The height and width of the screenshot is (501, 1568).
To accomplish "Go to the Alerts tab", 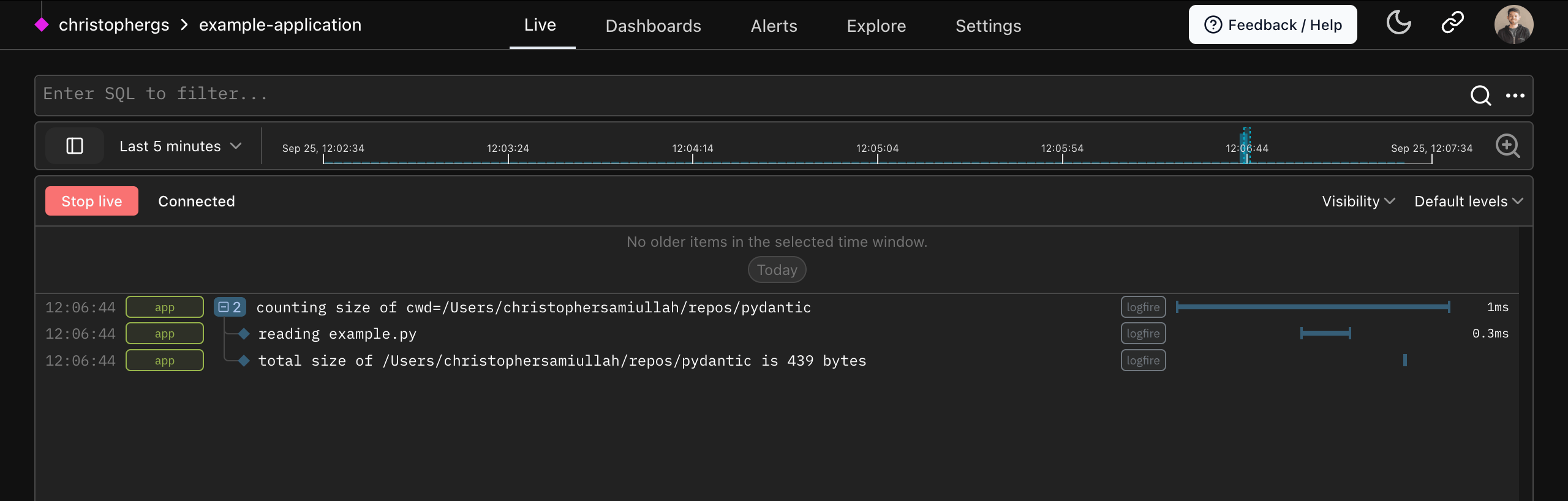I will [x=774, y=26].
